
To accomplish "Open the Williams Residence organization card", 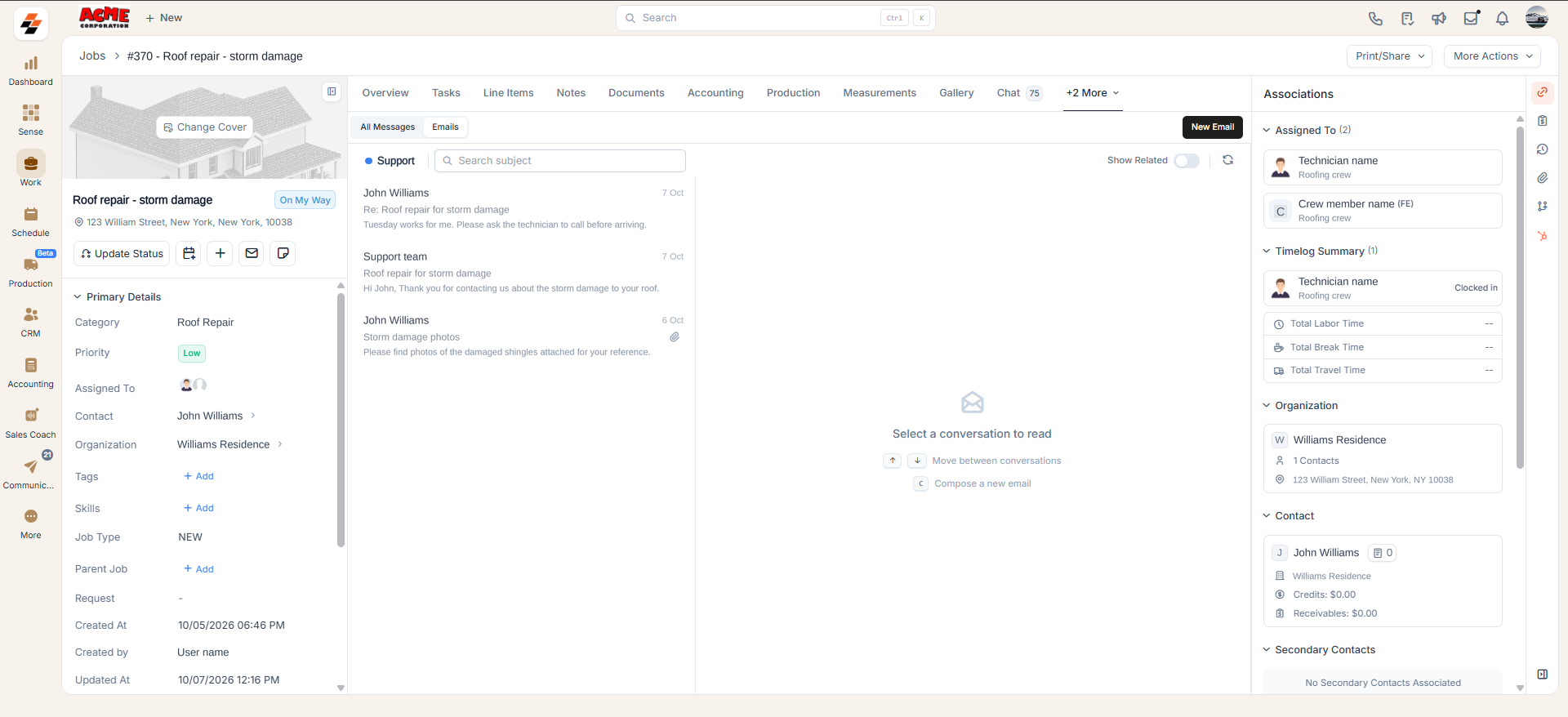I will click(x=1383, y=458).
